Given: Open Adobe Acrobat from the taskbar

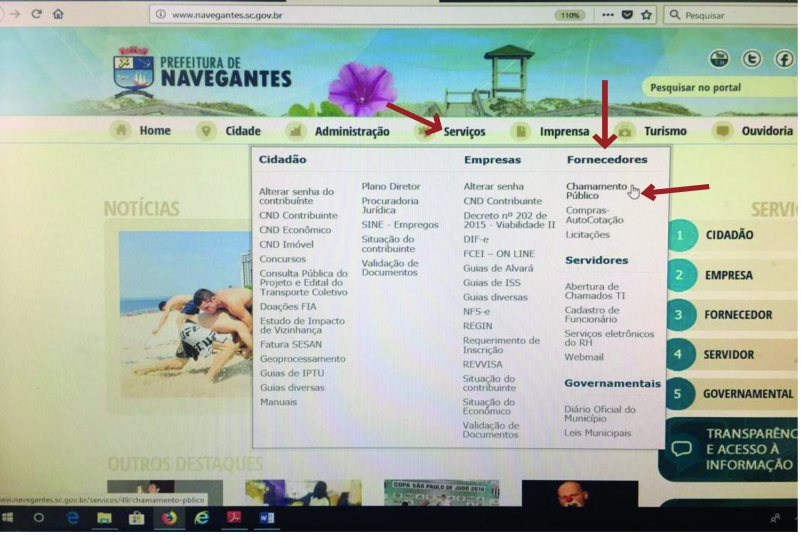Looking at the screenshot, I should (234, 518).
